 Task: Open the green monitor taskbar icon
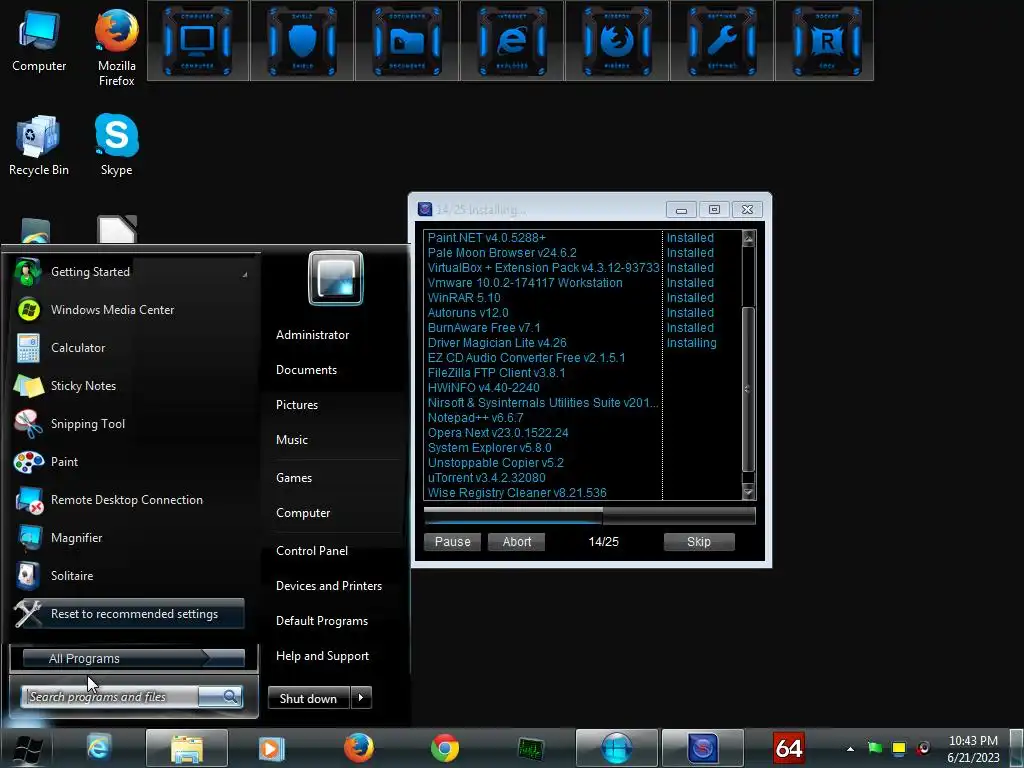click(x=531, y=749)
